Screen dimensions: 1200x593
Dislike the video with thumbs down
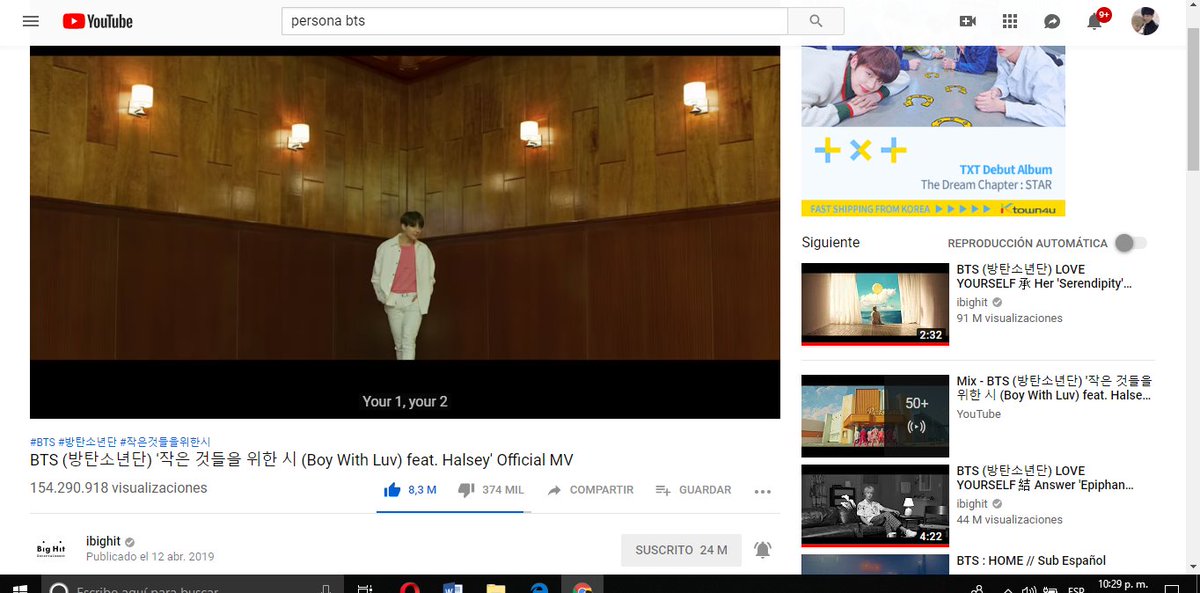tap(490, 490)
